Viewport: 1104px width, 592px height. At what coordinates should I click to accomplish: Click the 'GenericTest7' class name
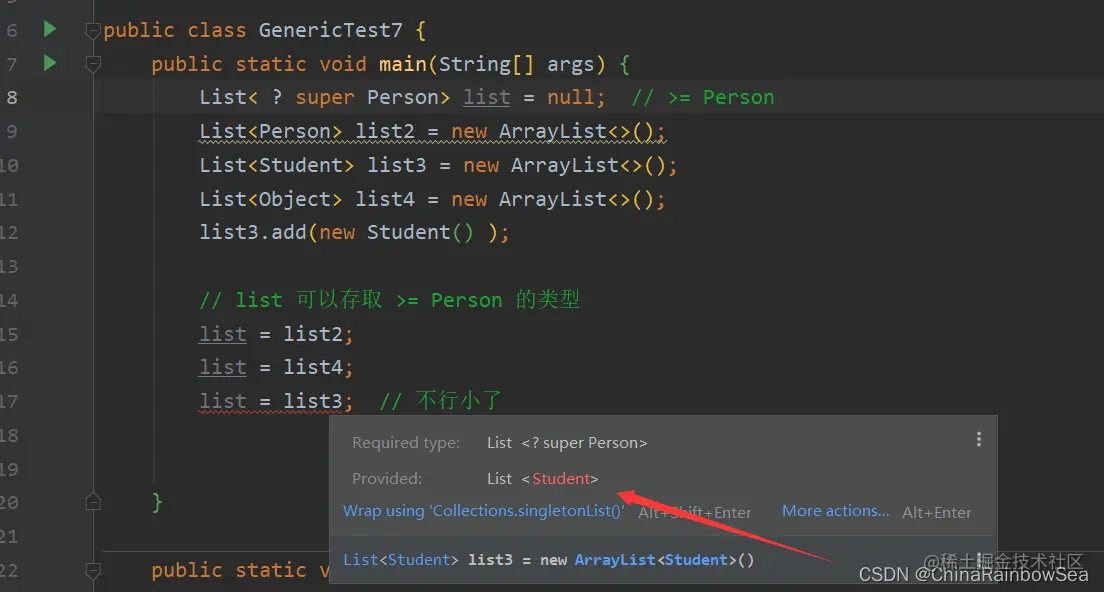point(330,30)
